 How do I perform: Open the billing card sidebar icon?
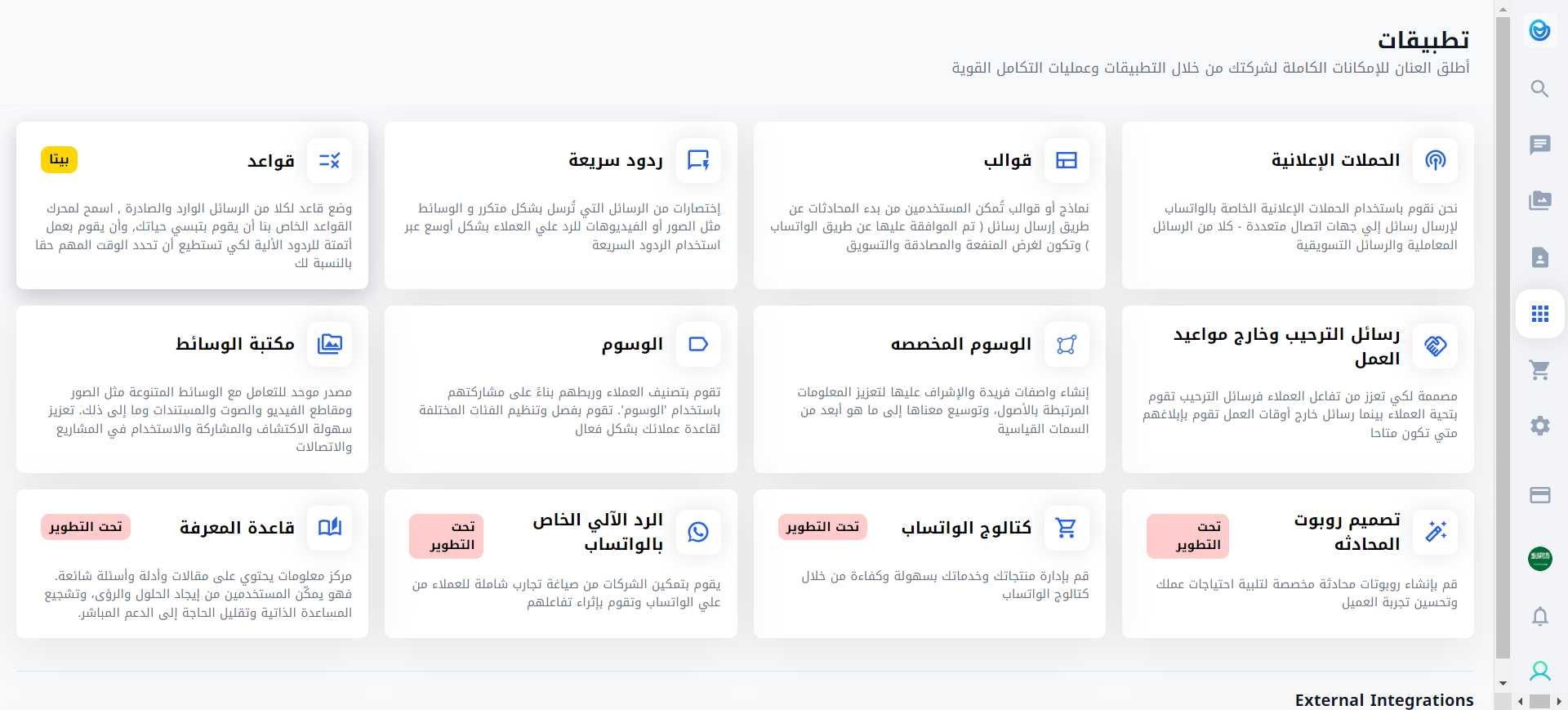tap(1539, 495)
